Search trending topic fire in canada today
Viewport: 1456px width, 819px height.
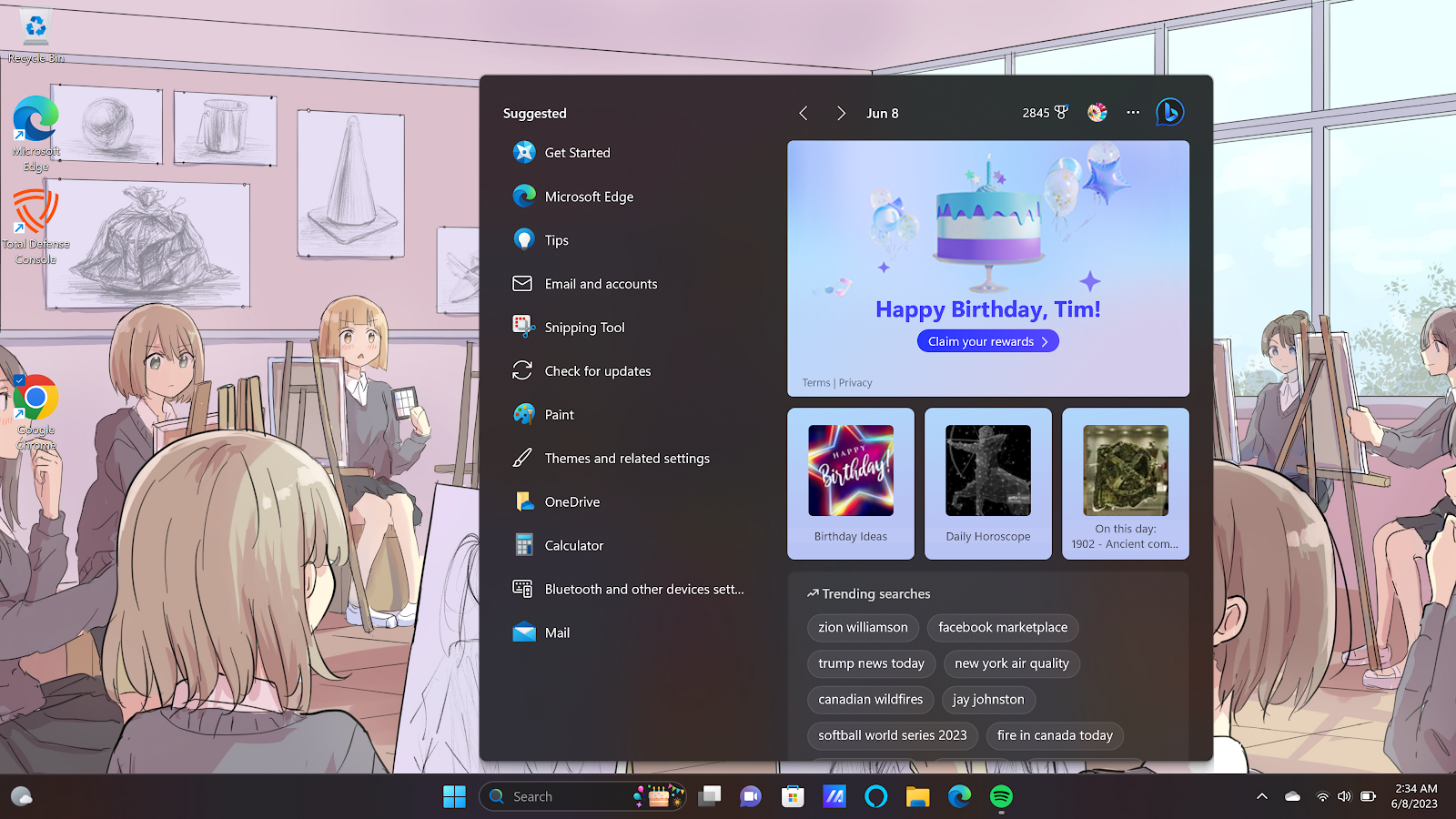point(1055,735)
